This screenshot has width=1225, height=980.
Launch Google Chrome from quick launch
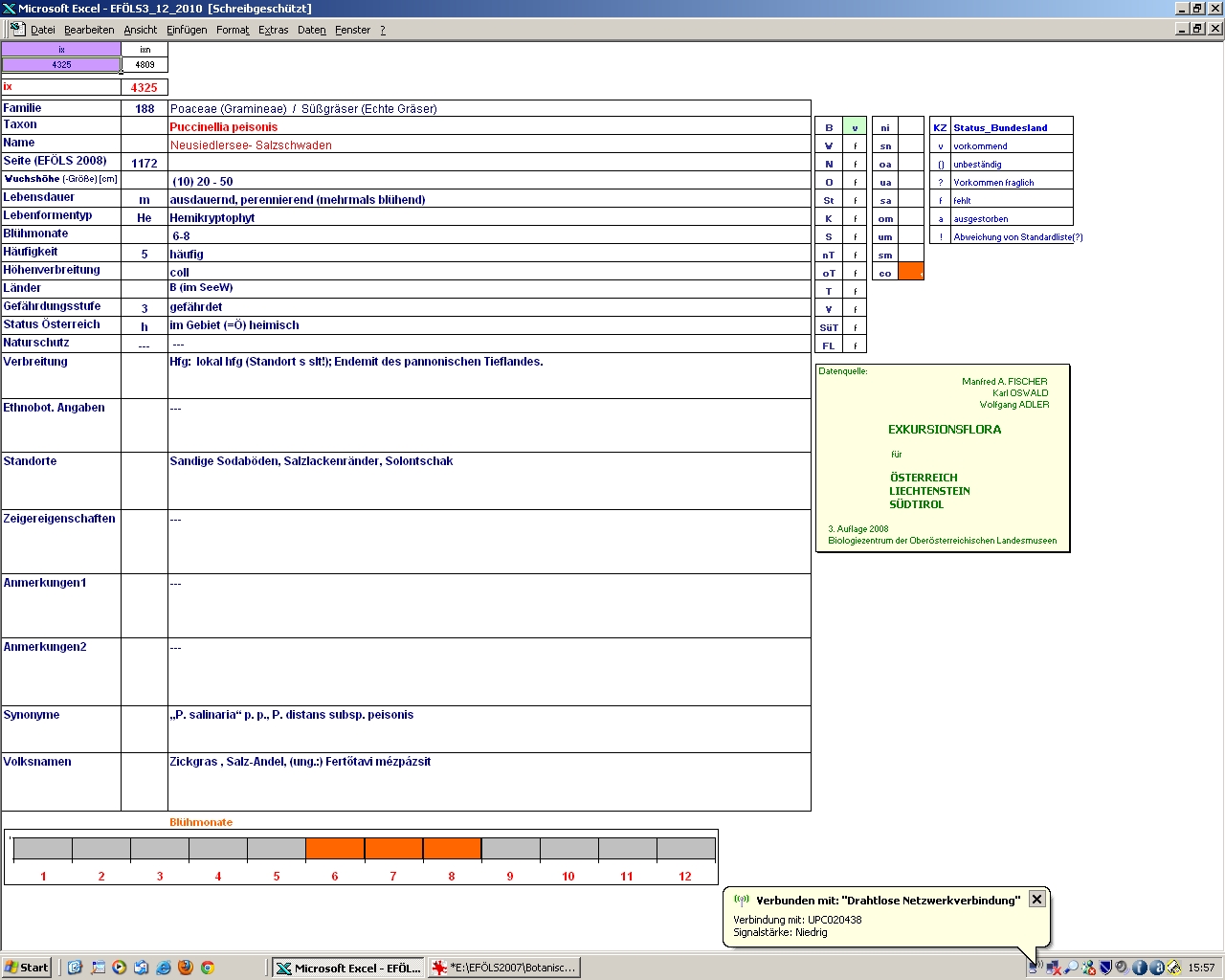pyautogui.click(x=207, y=968)
